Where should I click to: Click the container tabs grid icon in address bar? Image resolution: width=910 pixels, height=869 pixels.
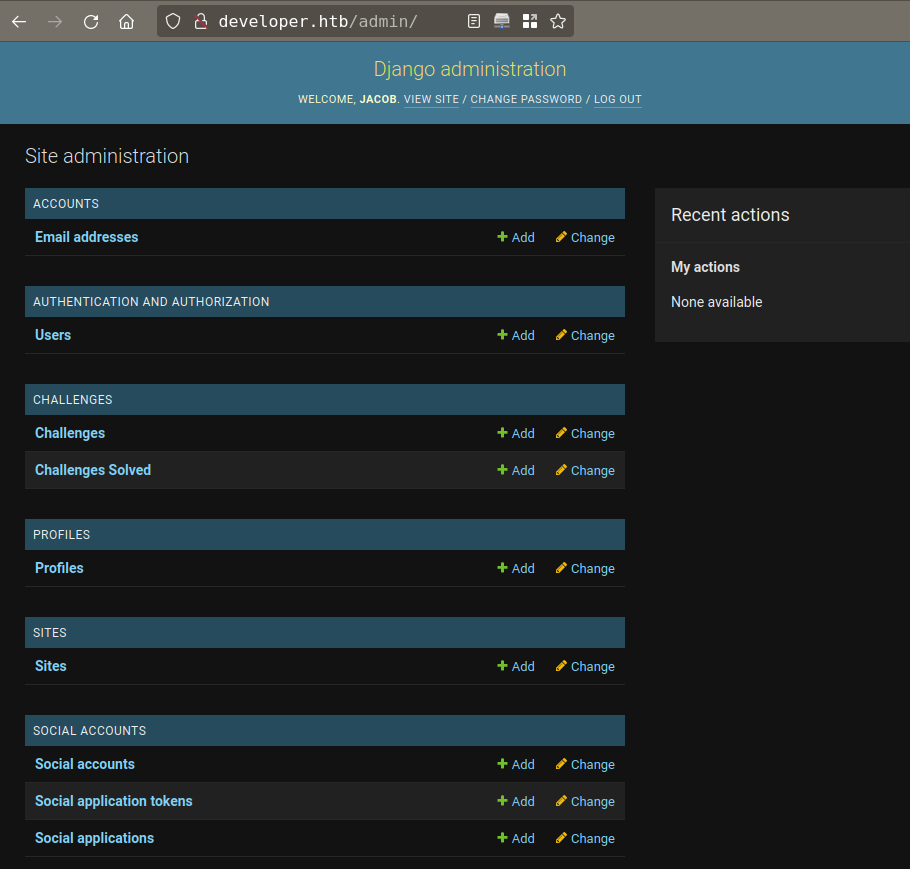(x=530, y=21)
